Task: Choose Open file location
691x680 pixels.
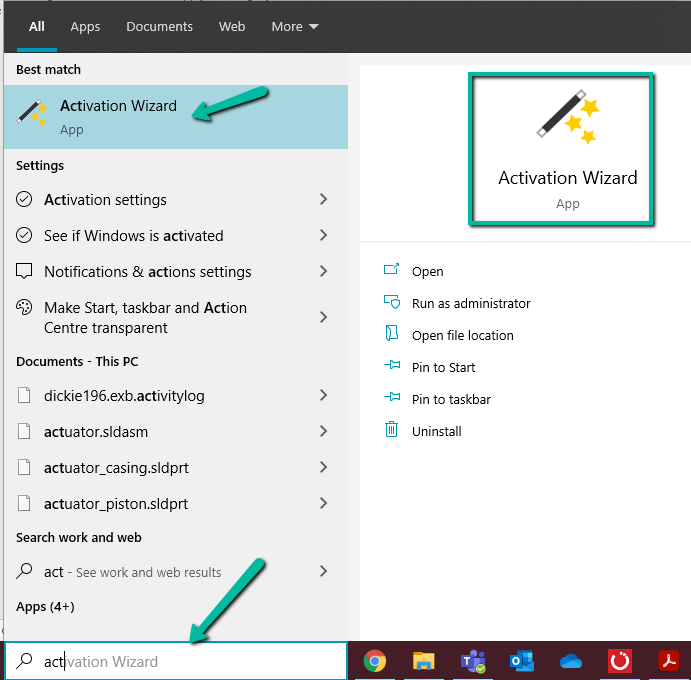Action: tap(463, 335)
